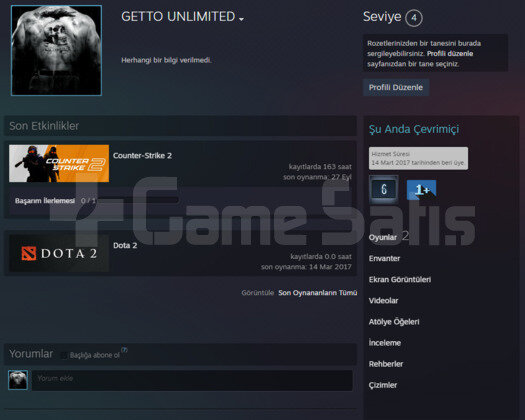Open the İnceleme link
Viewport: 525px width, 420px height.
[385, 343]
